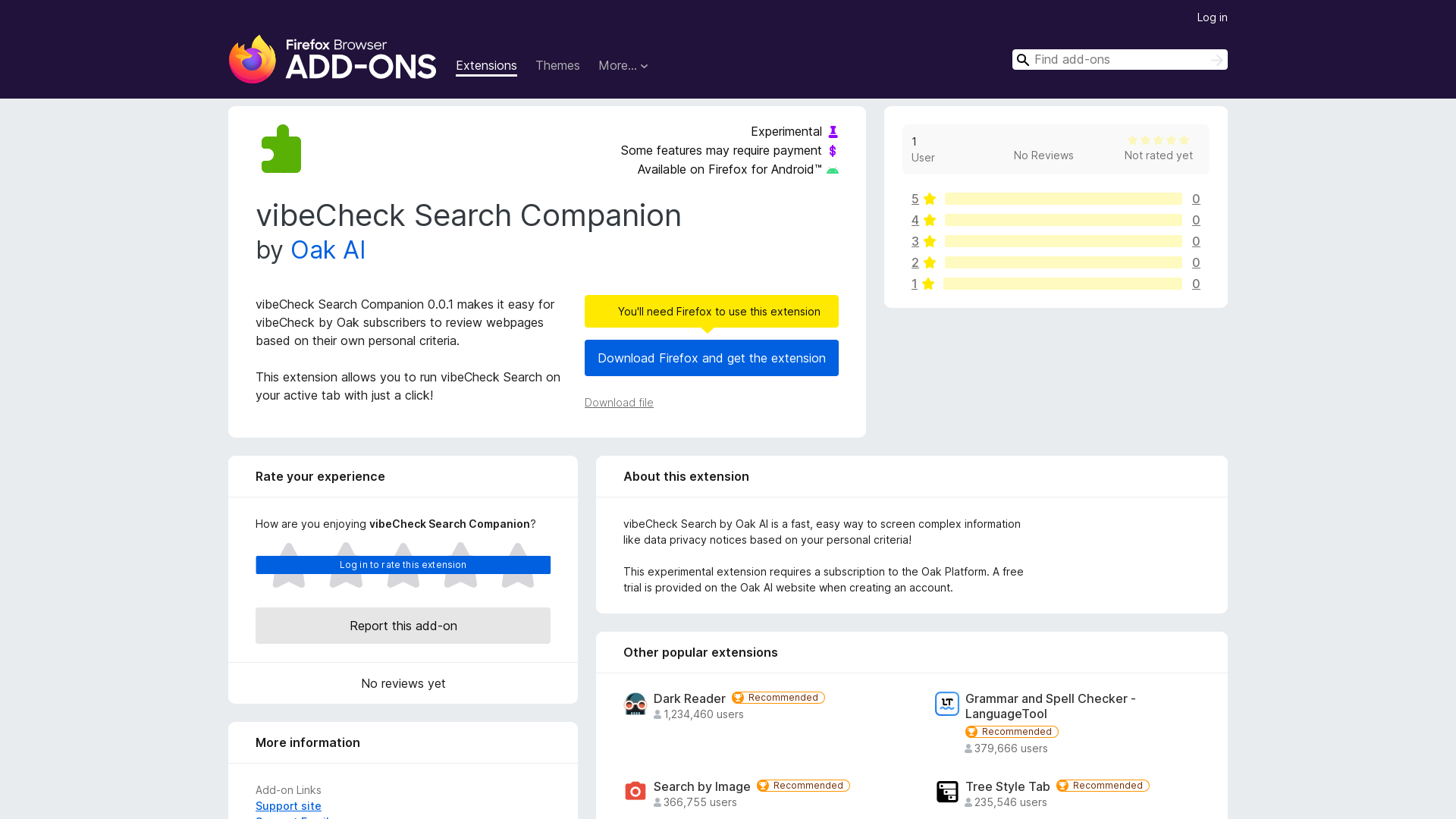Click the 3-star rating bar

[x=1063, y=241]
